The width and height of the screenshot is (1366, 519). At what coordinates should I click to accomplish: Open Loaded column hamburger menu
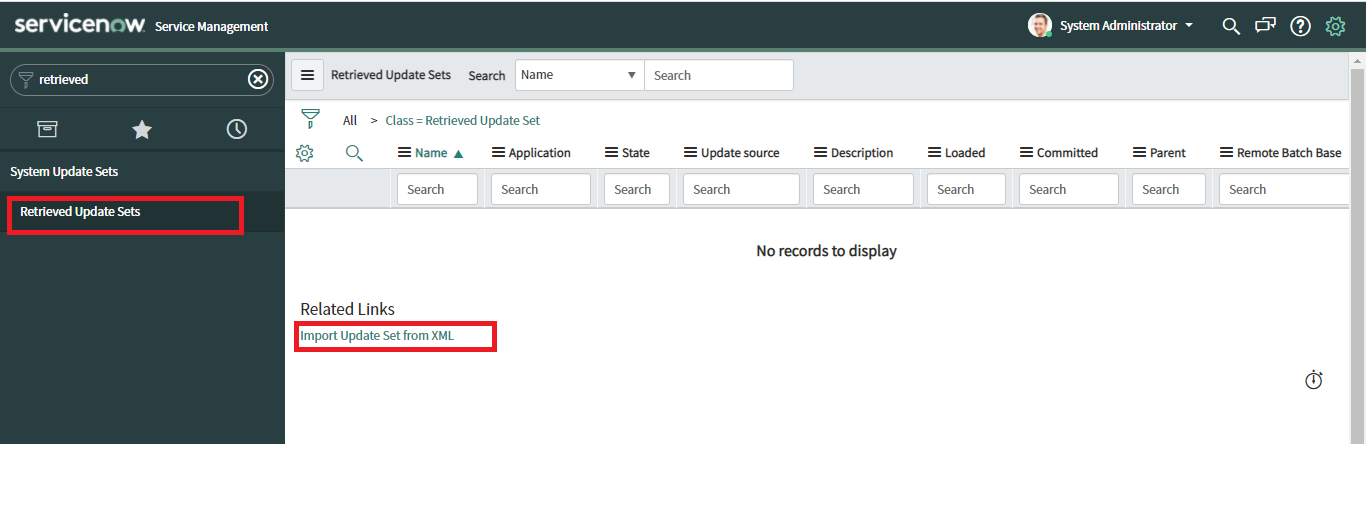935,153
